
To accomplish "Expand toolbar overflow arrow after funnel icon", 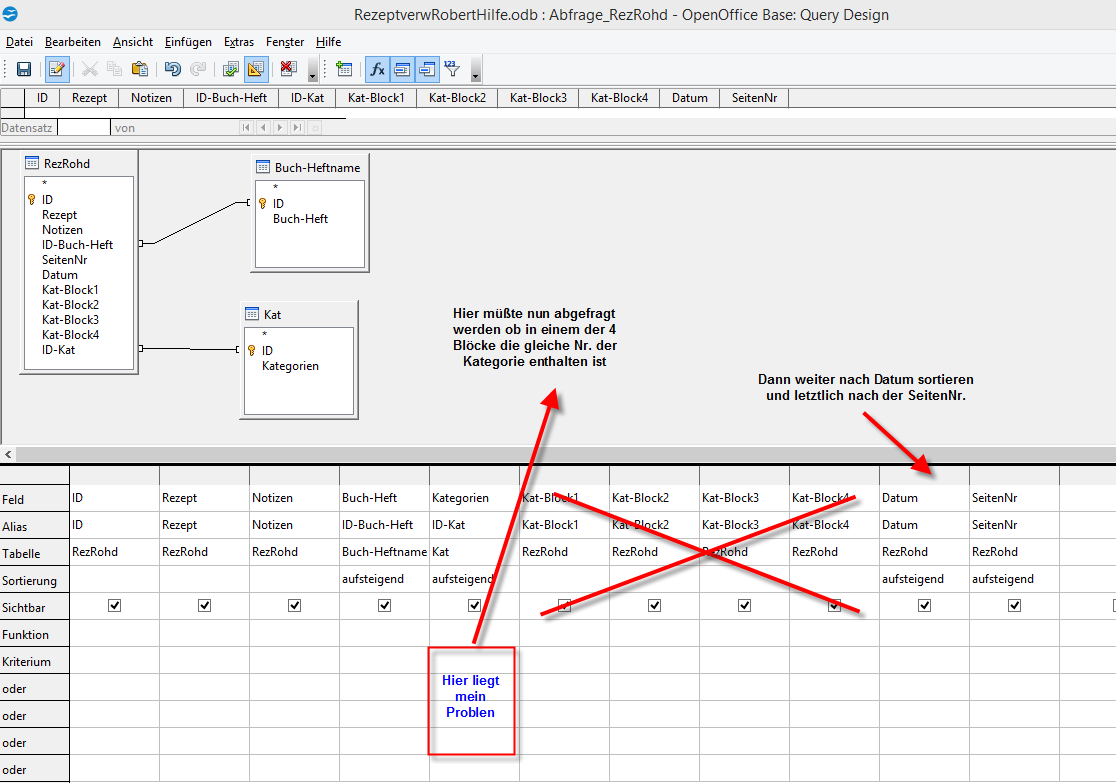I will [475, 70].
